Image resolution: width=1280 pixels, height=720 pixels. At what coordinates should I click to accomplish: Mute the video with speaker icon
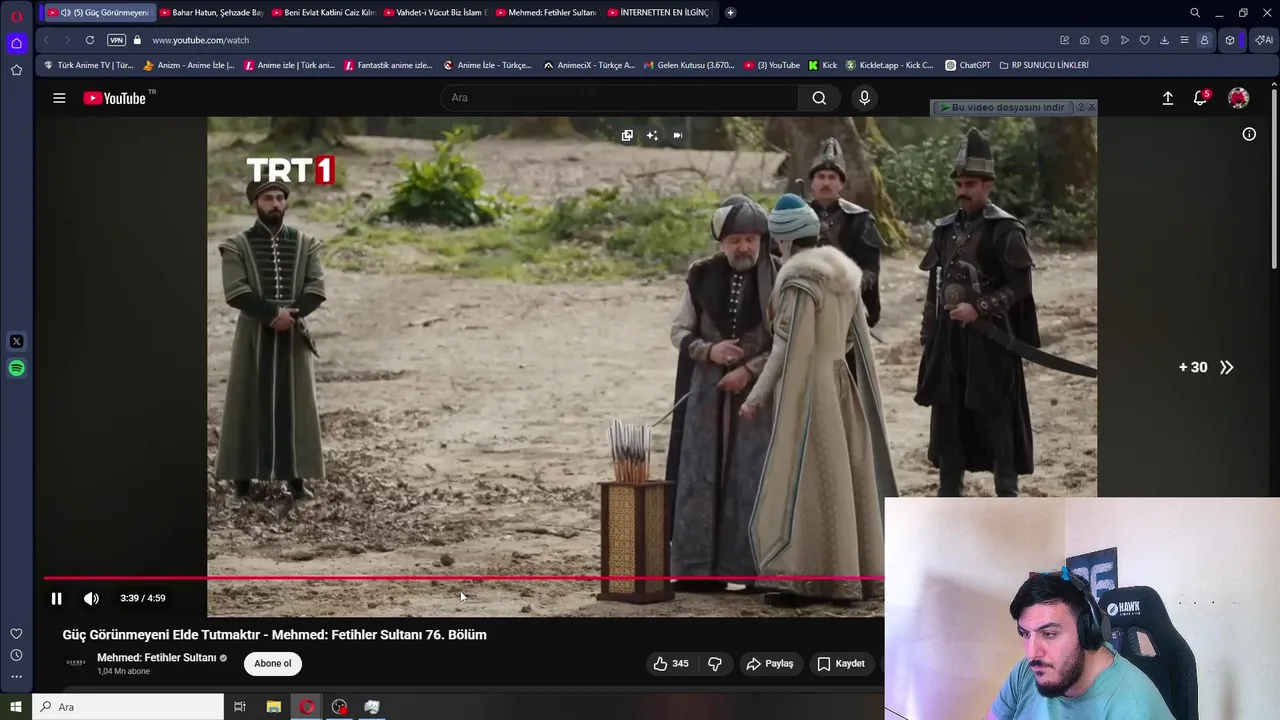[91, 598]
